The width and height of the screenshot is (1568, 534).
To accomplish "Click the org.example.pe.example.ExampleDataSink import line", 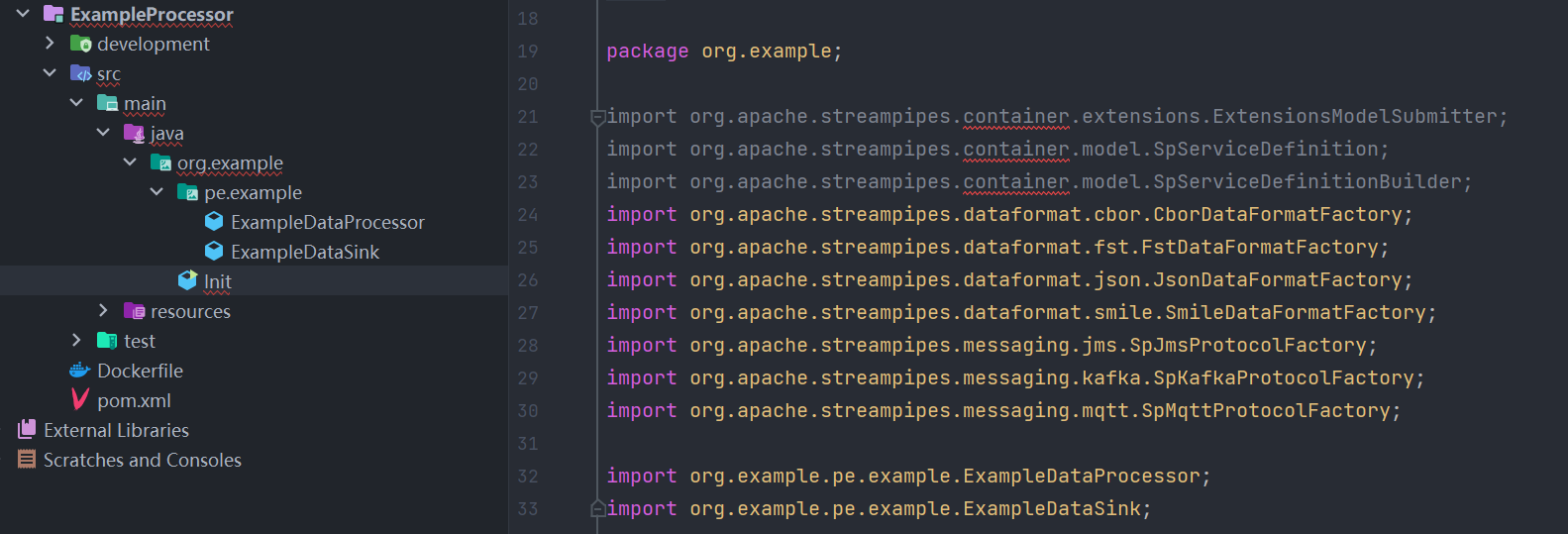I will [879, 509].
